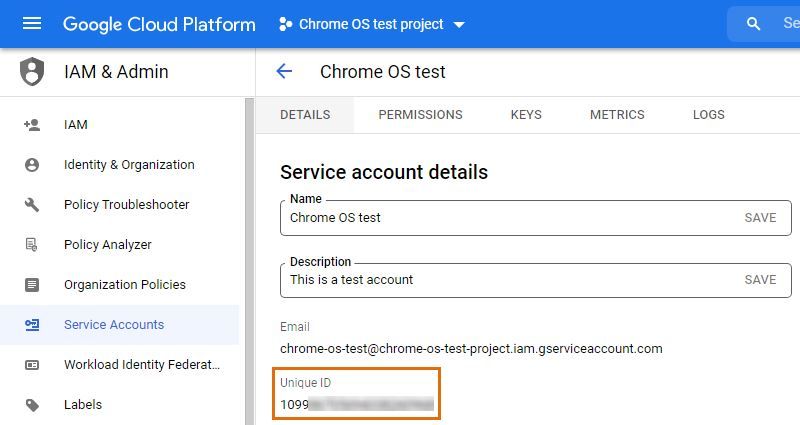800x425 pixels.
Task: Click the Identity & Organization icon
Action: click(x=32, y=165)
